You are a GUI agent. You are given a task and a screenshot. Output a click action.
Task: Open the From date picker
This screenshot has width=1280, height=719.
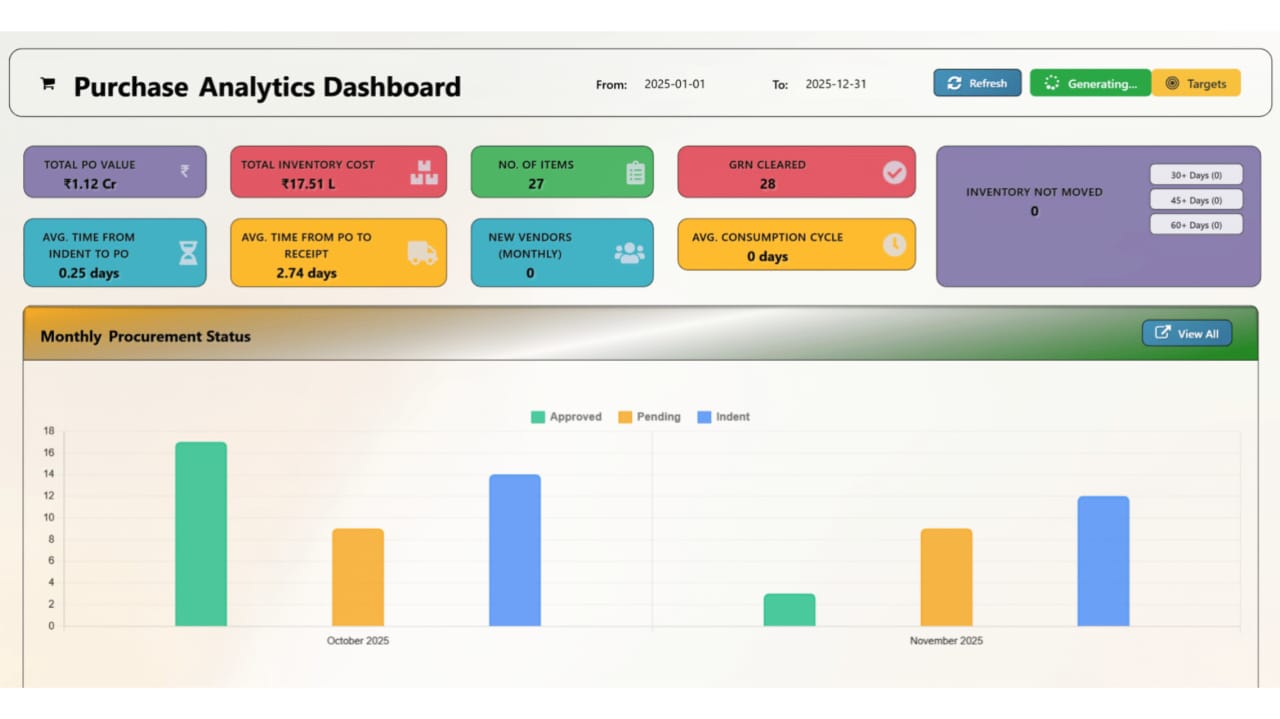pyautogui.click(x=675, y=84)
